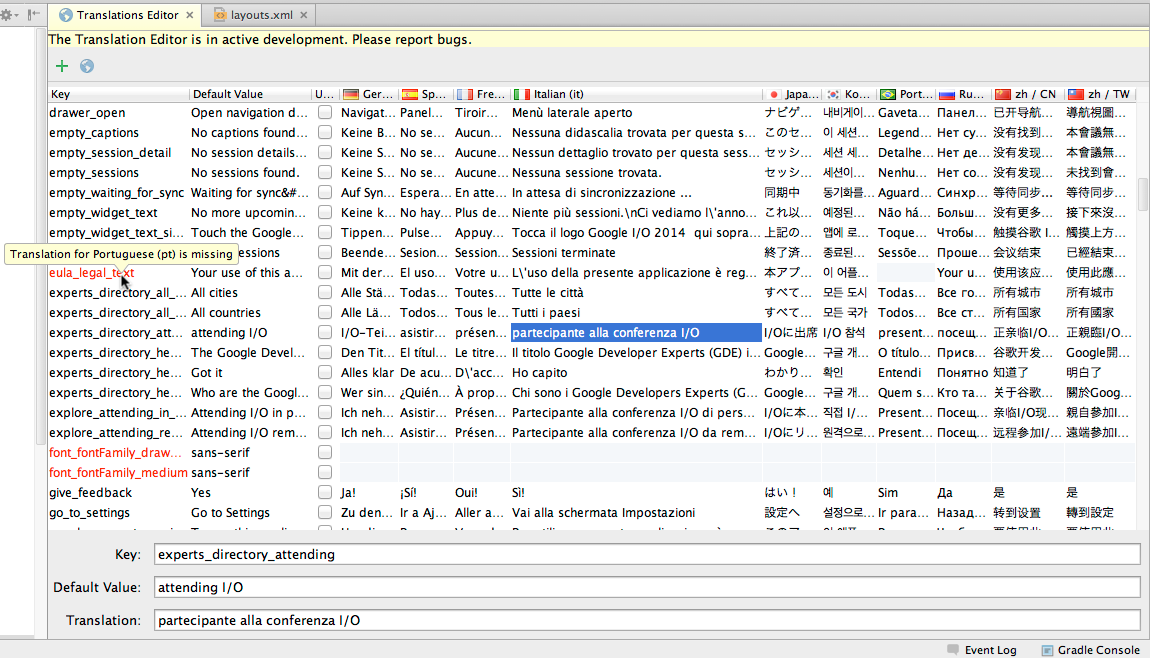The width and height of the screenshot is (1150, 658).
Task: Select the 'Sessioni terminate' Italian cell
Action: click(636, 252)
